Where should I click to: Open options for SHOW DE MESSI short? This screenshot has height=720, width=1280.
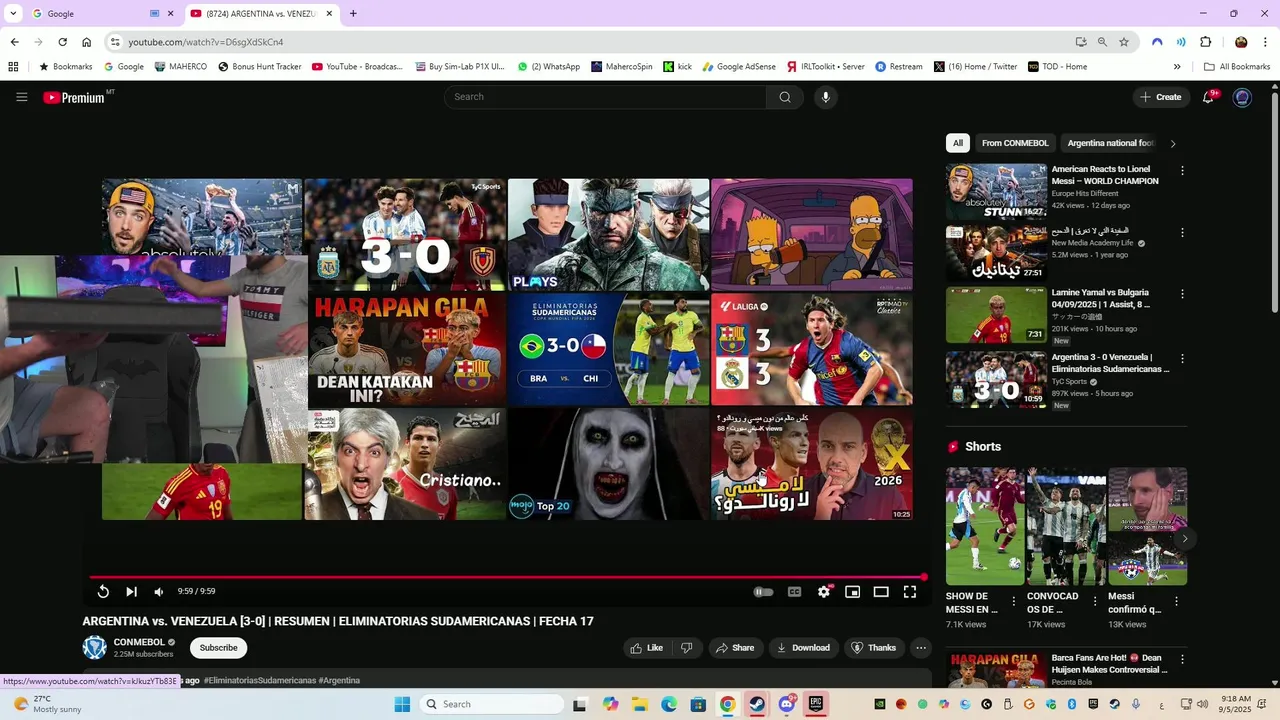pyautogui.click(x=1014, y=602)
